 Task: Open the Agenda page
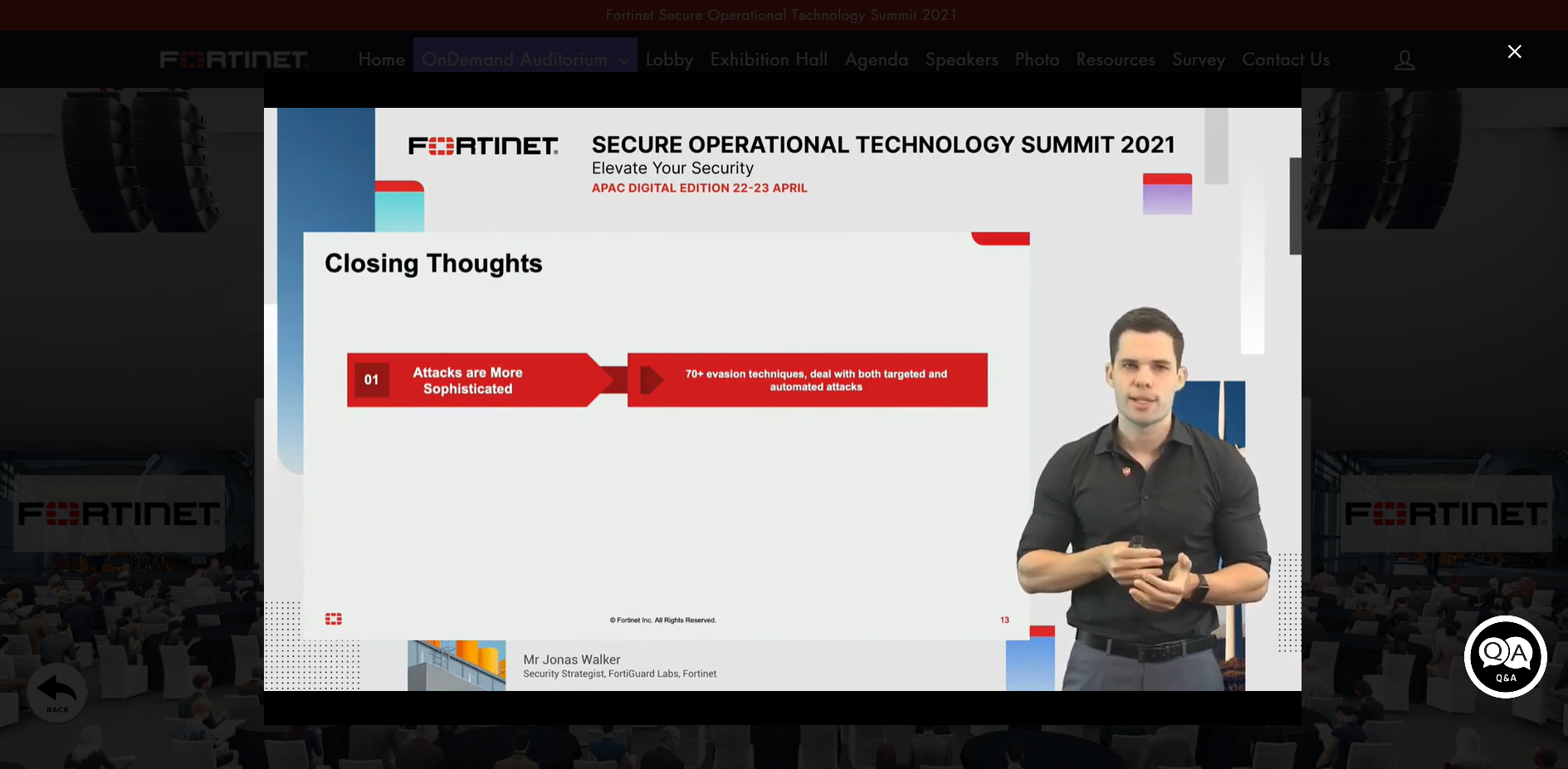tap(877, 60)
